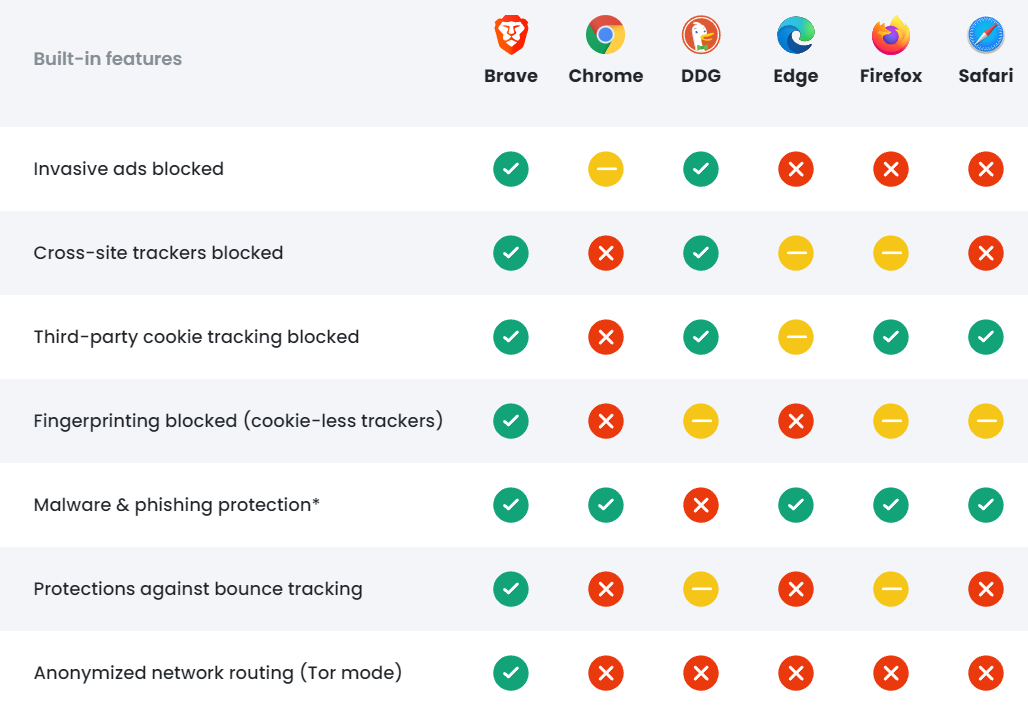Click 'Invasive ads blocked' row label
The image size is (1028, 708).
click(x=128, y=168)
